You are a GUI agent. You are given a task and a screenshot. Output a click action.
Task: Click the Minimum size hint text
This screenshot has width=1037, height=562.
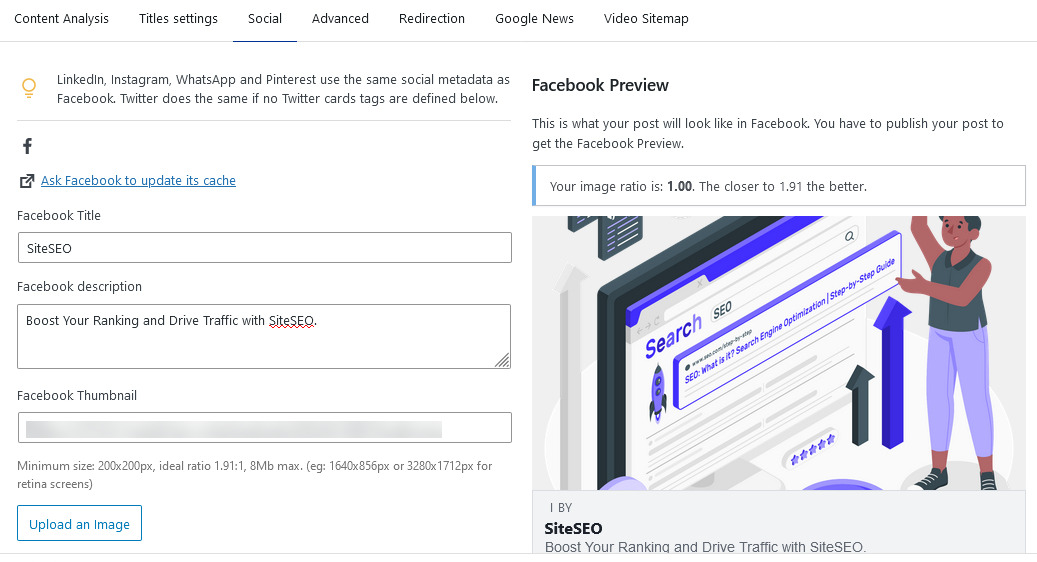[255, 475]
